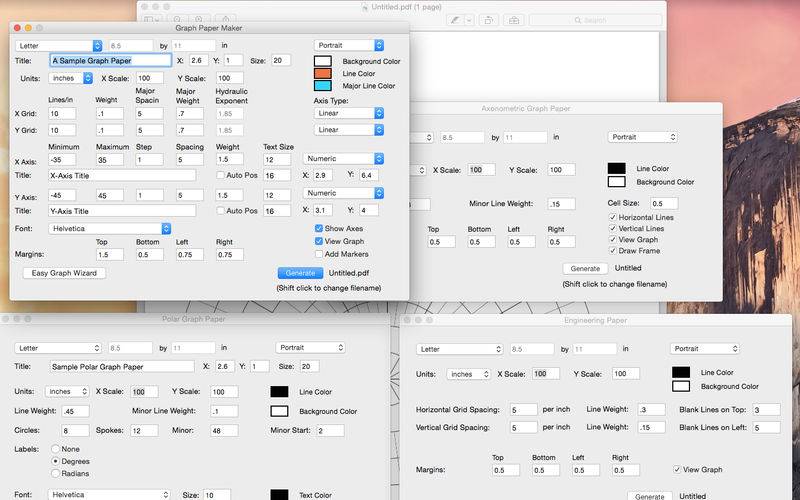Screen dimensions: 800x500
Task: Click the Untitled.pdf filename next to Generate
Action: point(348,273)
